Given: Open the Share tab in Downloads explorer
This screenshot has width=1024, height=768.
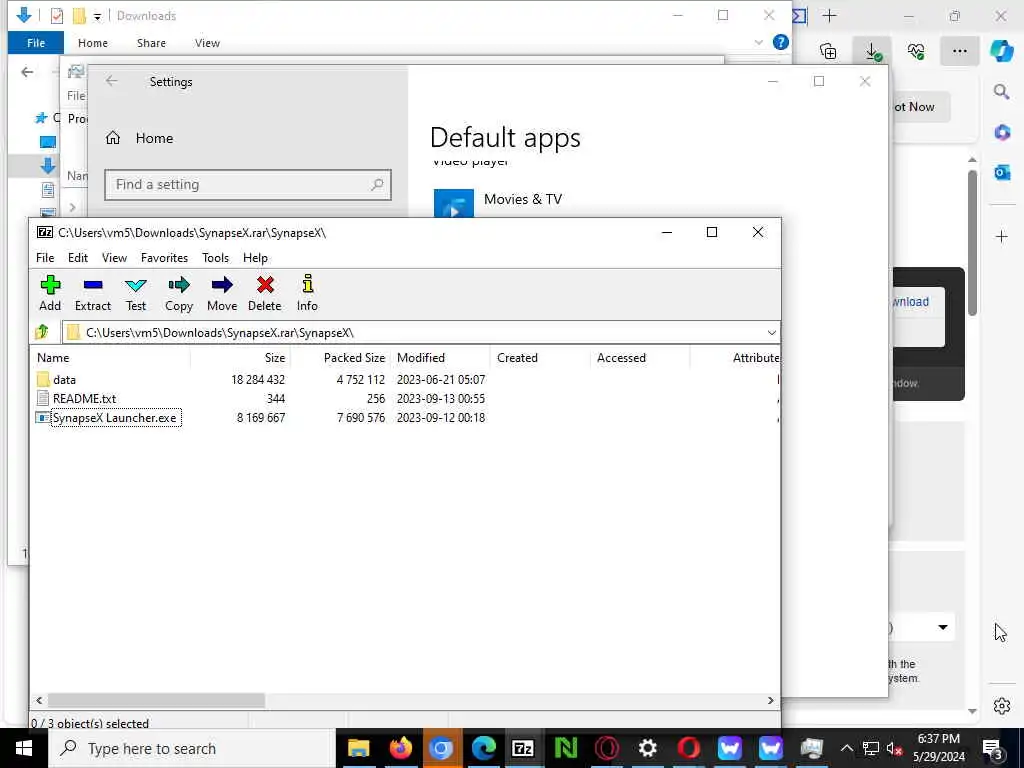Looking at the screenshot, I should (151, 43).
